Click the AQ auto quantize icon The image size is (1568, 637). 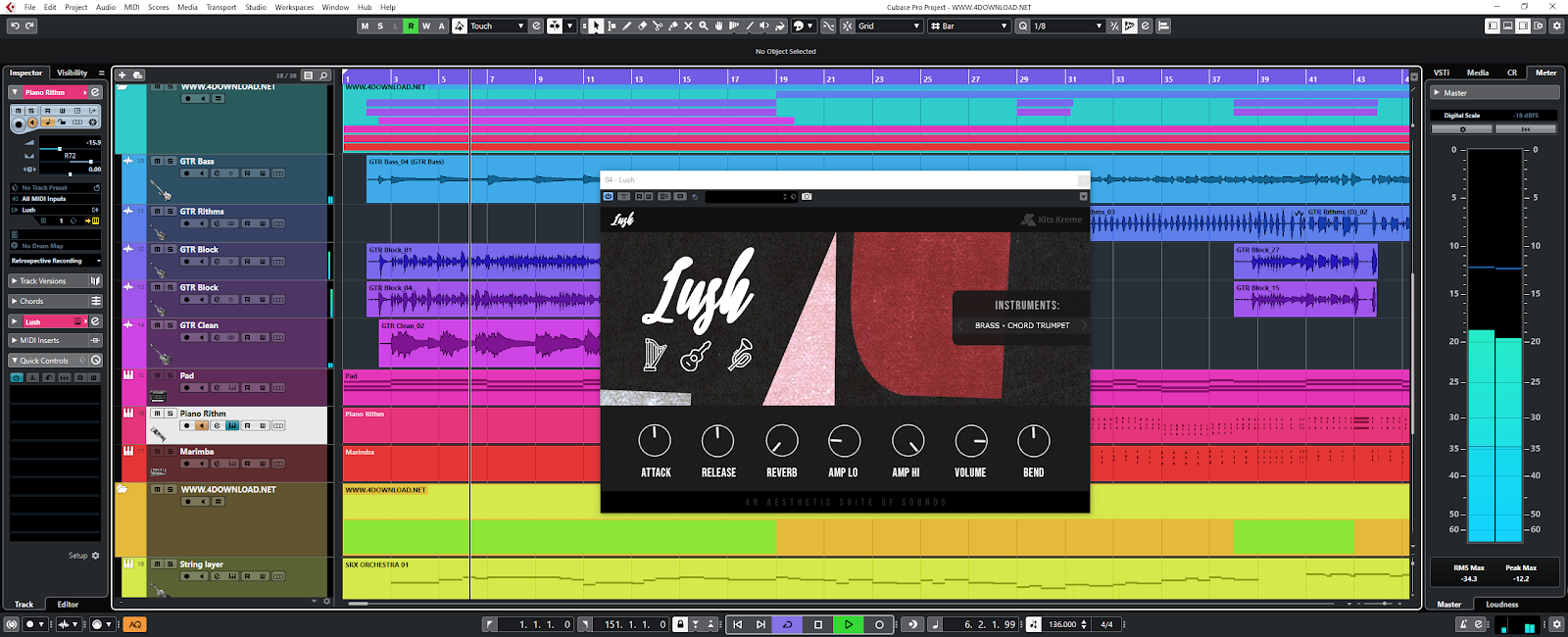point(135,624)
